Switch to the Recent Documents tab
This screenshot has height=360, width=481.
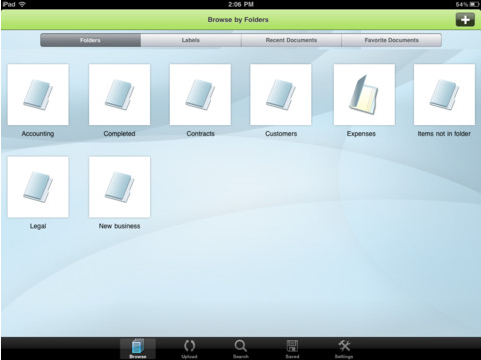(x=291, y=40)
